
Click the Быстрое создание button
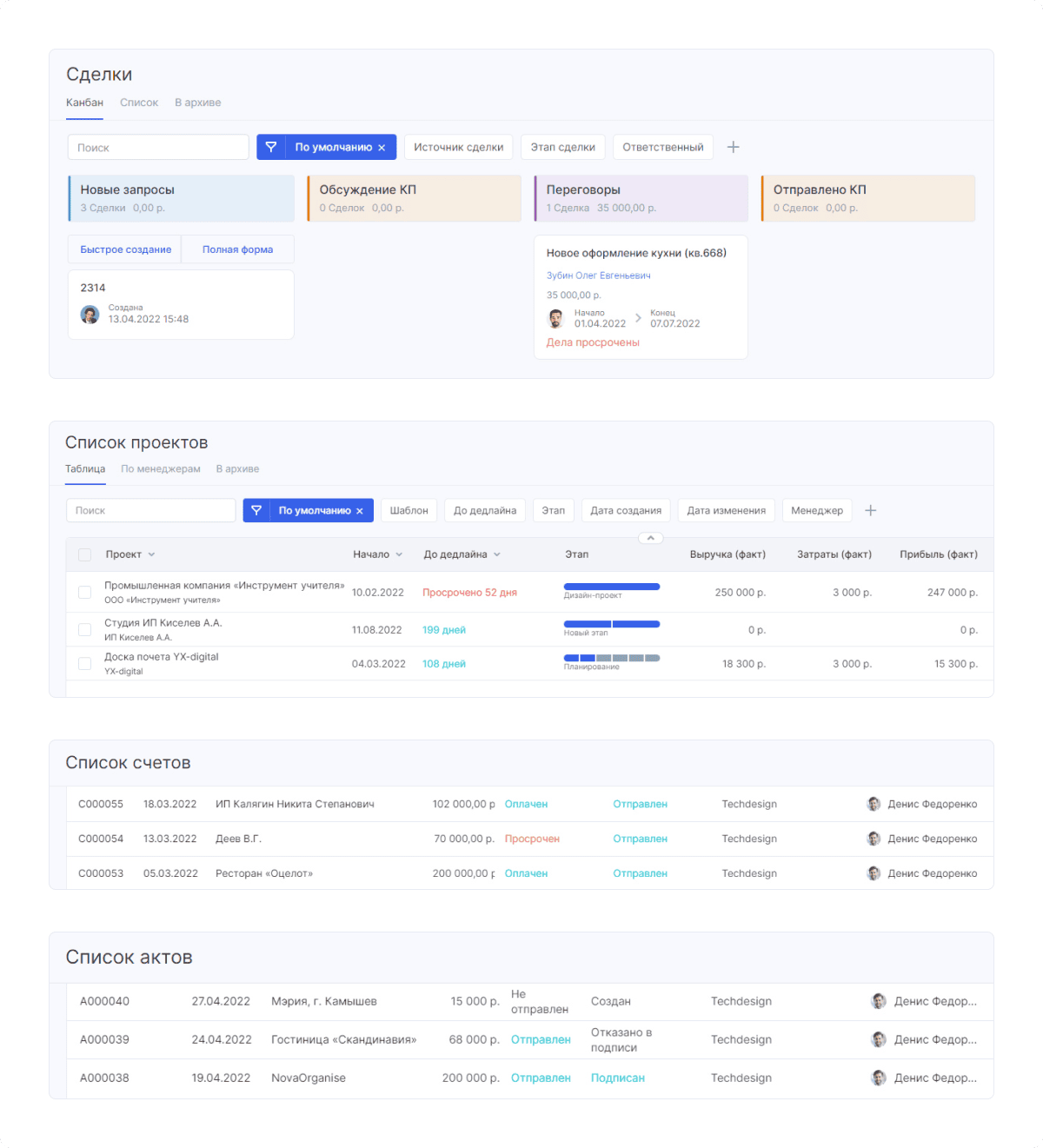pyautogui.click(x=125, y=249)
